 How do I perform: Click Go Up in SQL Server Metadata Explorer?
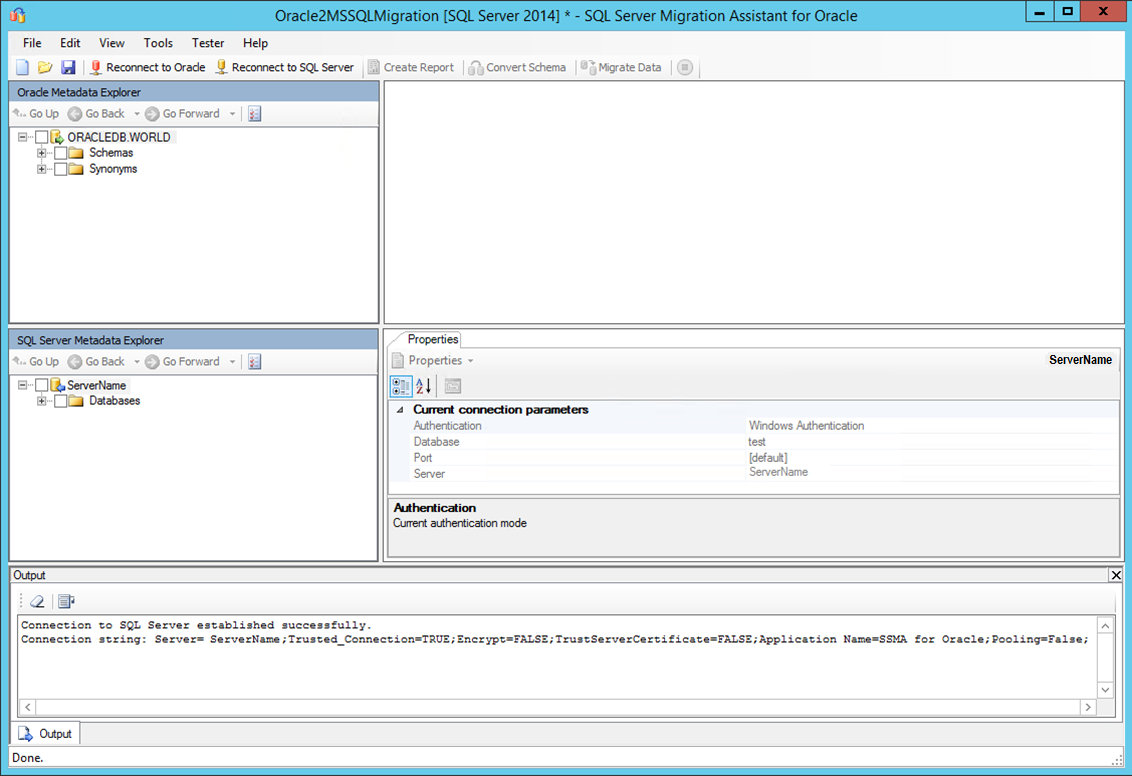pyautogui.click(x=36, y=362)
